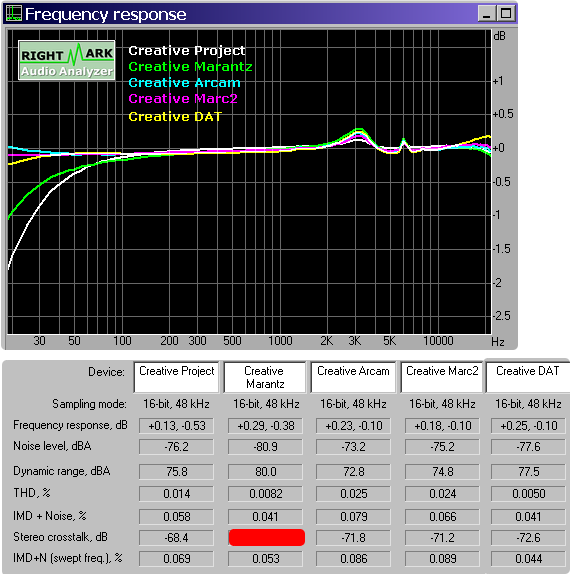Click frequency response value +0.18, -0.10

click(x=442, y=426)
